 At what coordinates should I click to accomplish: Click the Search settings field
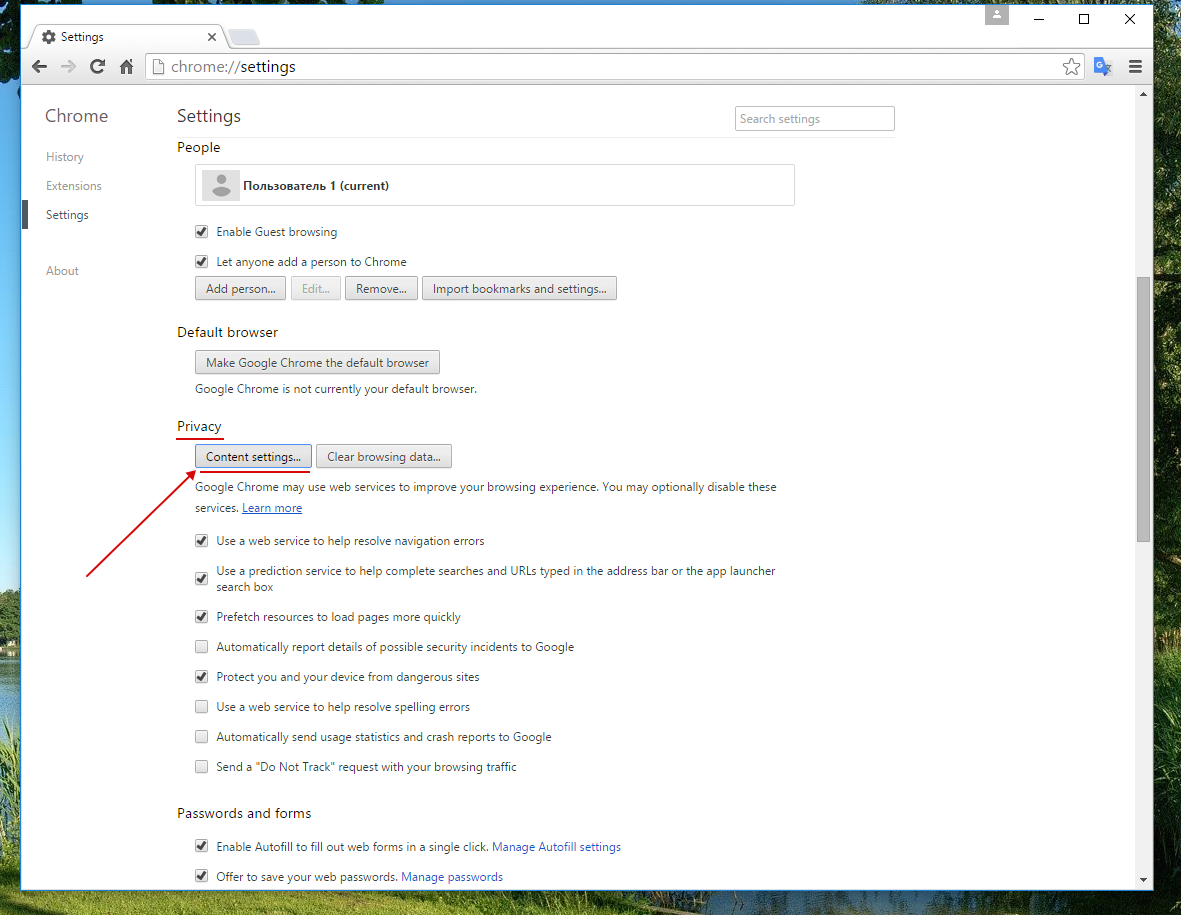point(814,119)
